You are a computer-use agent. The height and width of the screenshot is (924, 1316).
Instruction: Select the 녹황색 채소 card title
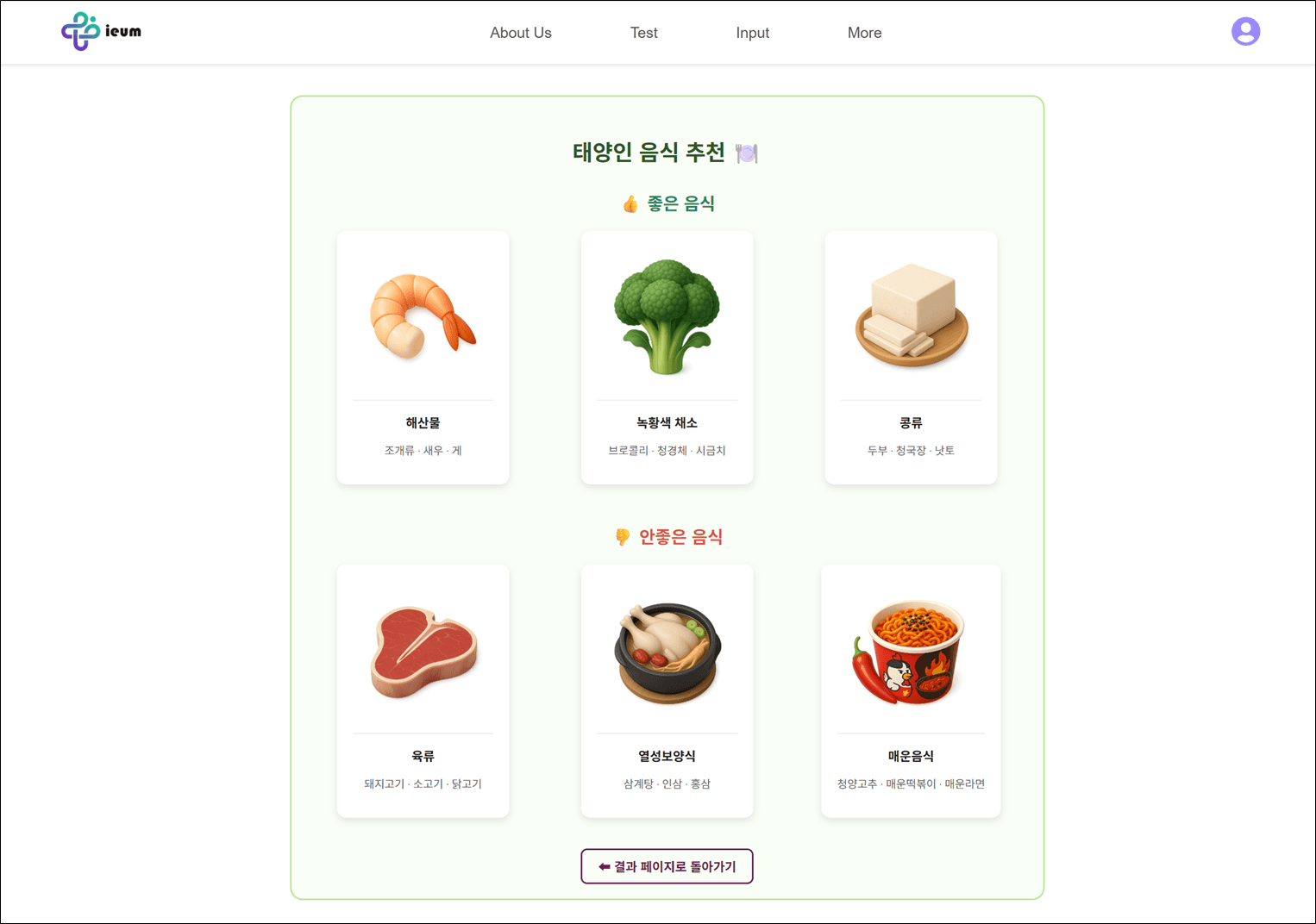tap(667, 422)
